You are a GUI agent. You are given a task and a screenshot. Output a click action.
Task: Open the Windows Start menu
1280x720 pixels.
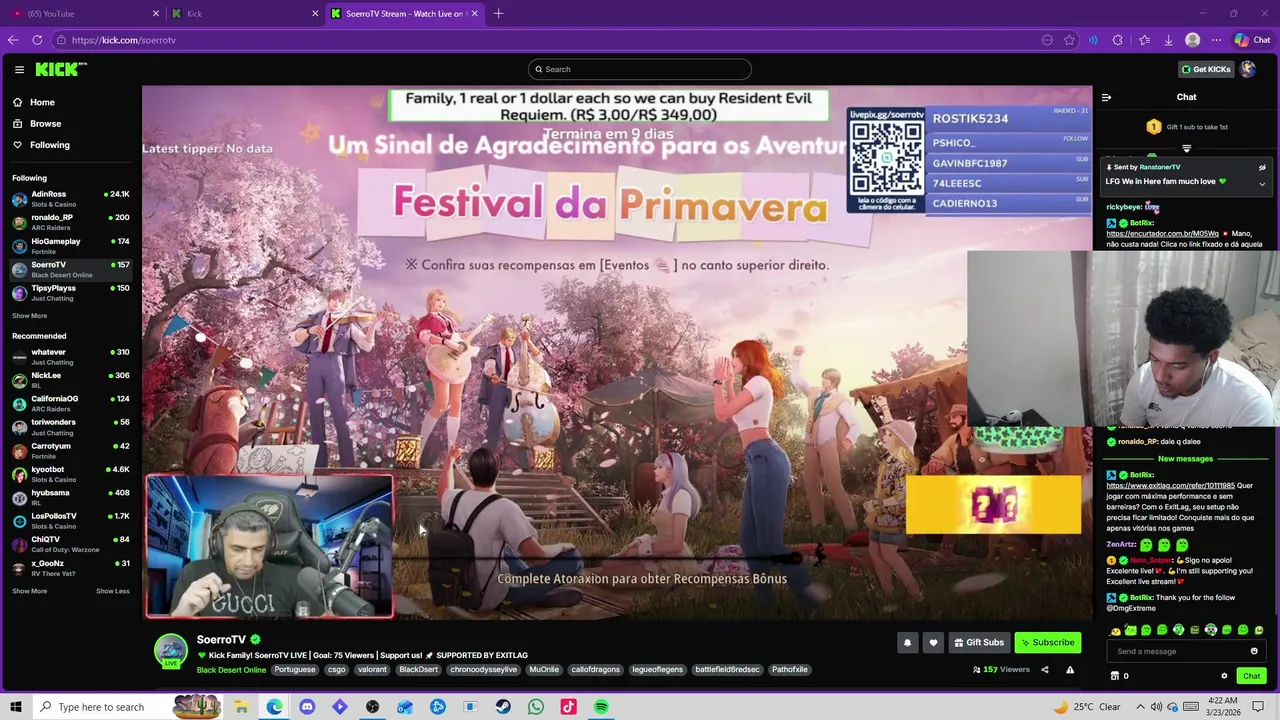16,707
